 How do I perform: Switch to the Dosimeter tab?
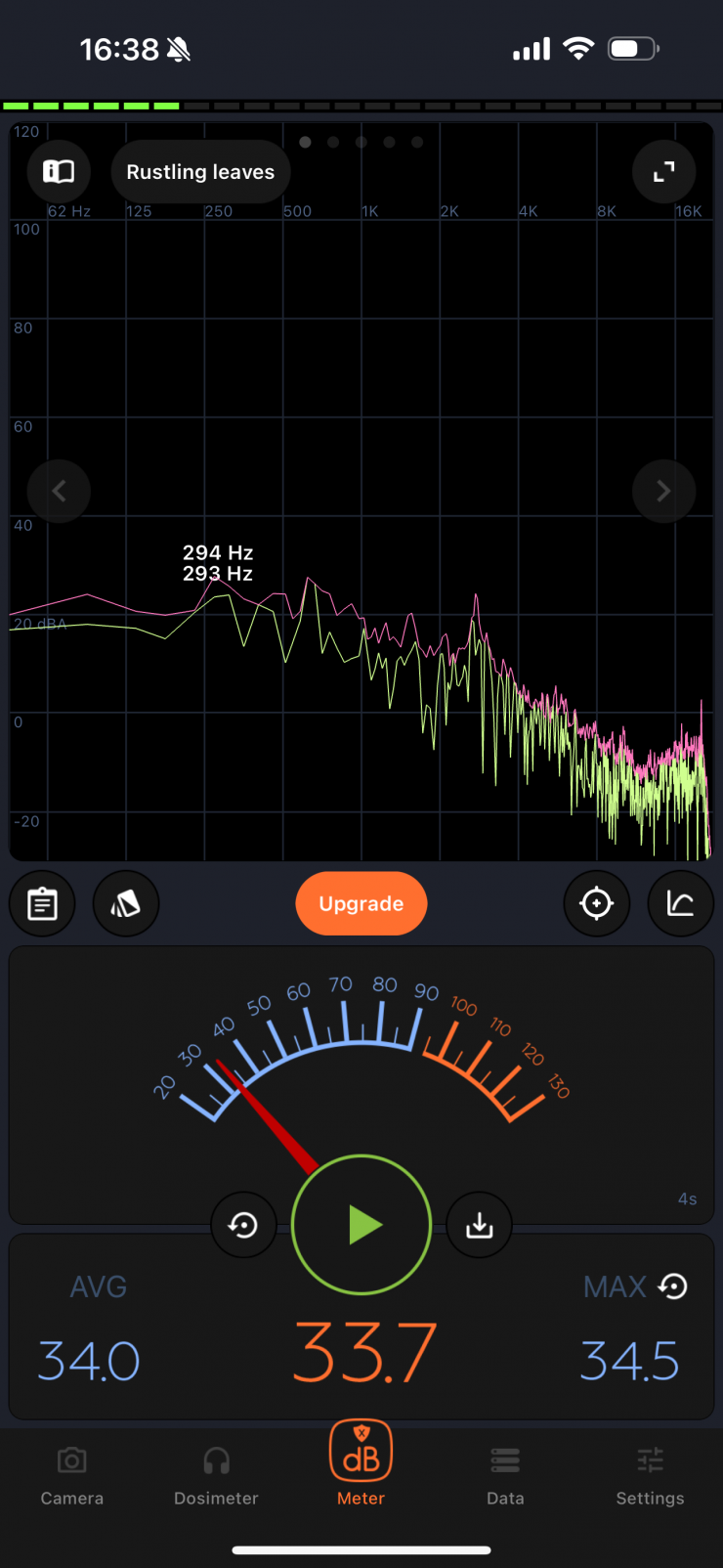pyautogui.click(x=216, y=1476)
